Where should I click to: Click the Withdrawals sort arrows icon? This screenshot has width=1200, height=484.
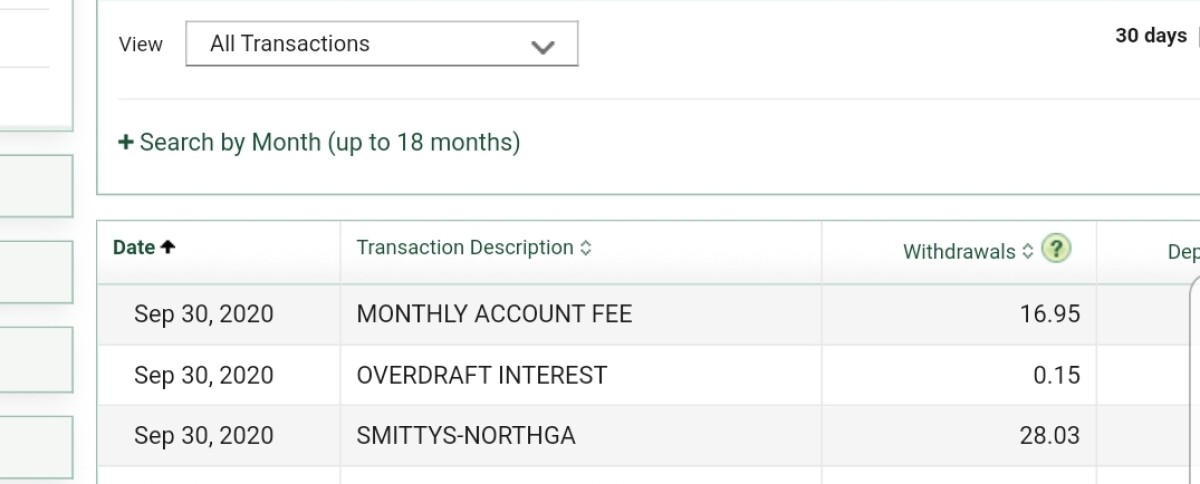click(x=1027, y=252)
